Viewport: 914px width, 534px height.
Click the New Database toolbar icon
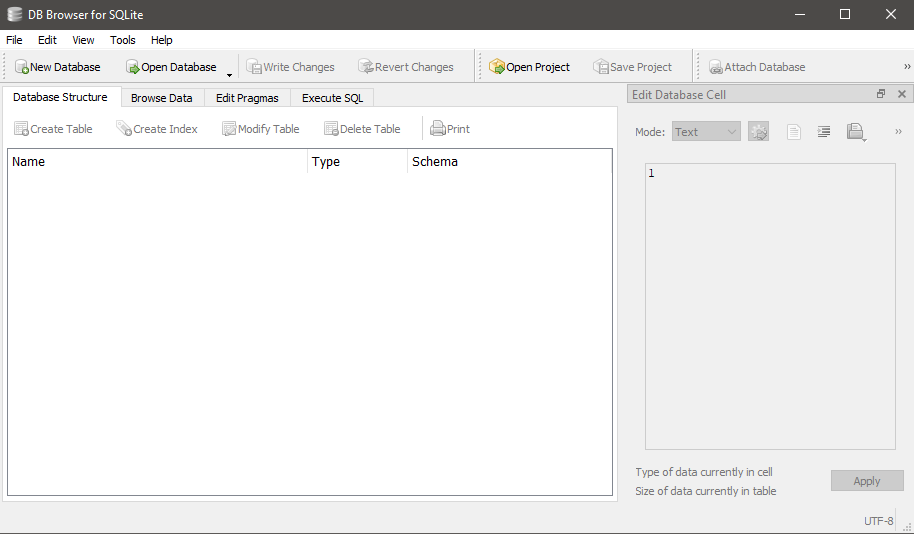22,67
